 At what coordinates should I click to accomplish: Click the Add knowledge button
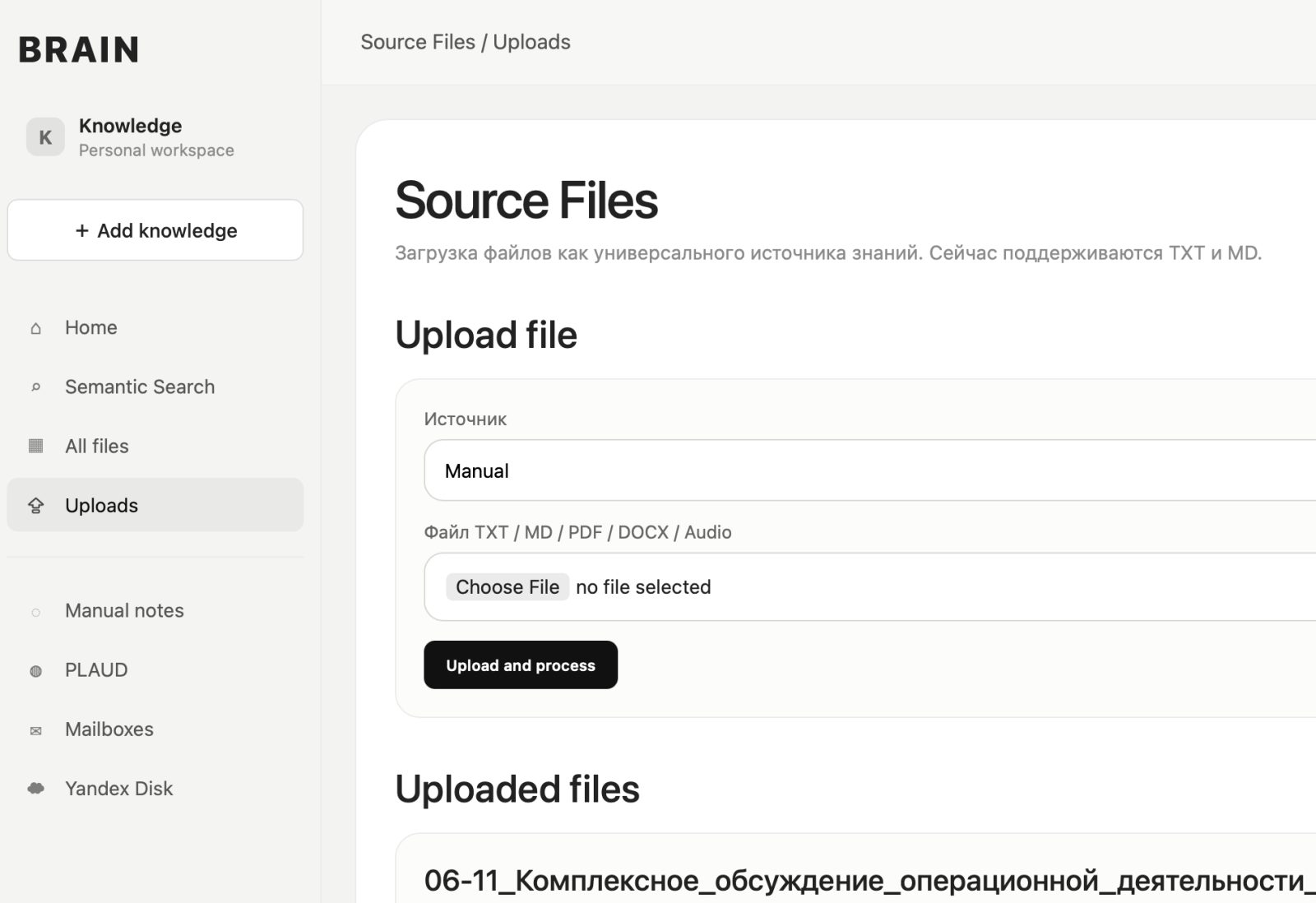click(155, 230)
